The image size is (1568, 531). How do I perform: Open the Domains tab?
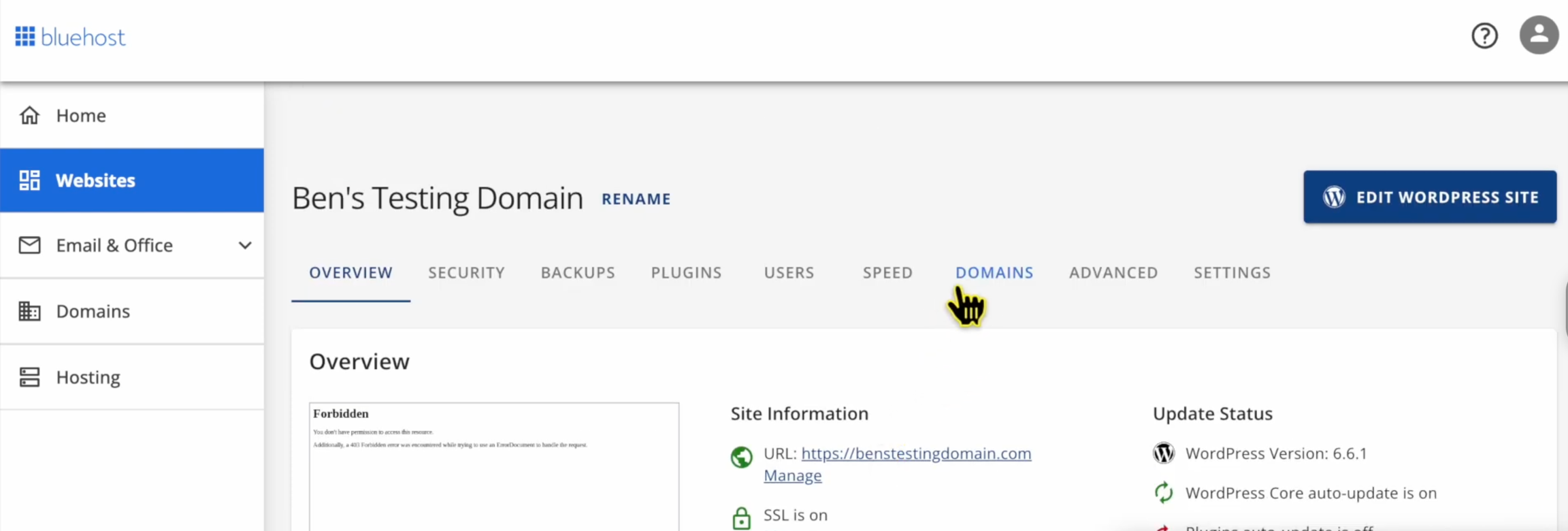994,273
